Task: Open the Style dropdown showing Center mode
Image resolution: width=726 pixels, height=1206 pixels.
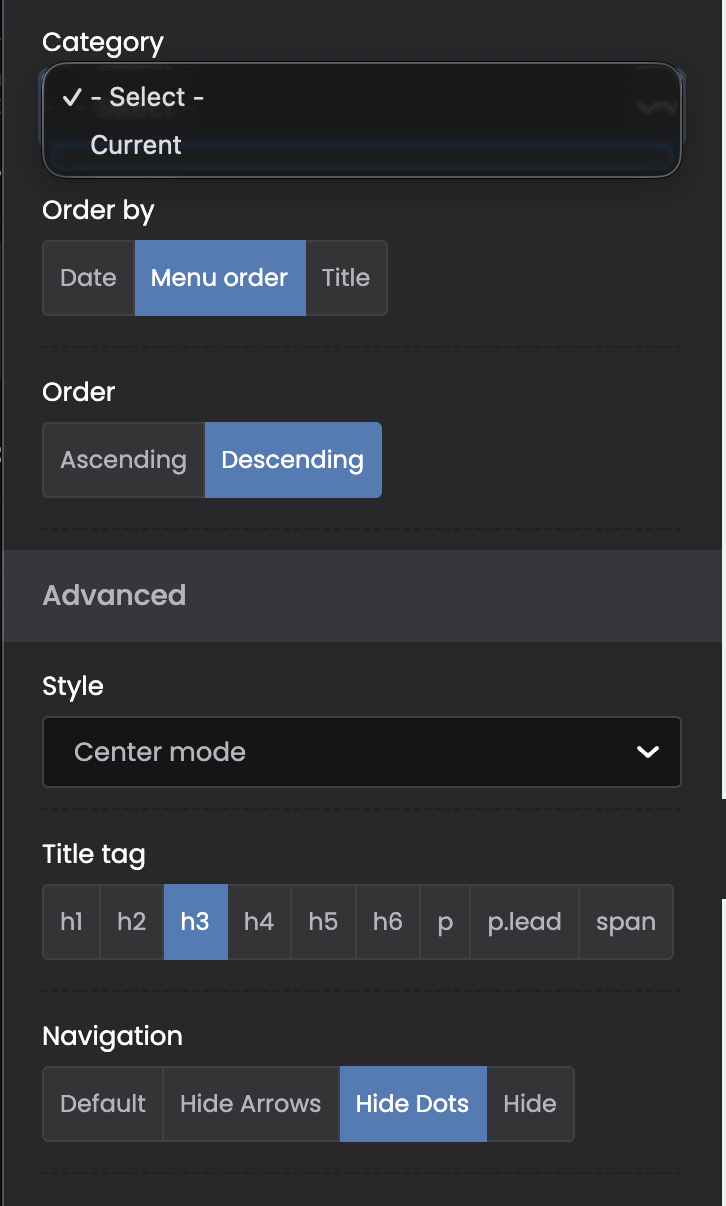Action: (x=340, y=752)
